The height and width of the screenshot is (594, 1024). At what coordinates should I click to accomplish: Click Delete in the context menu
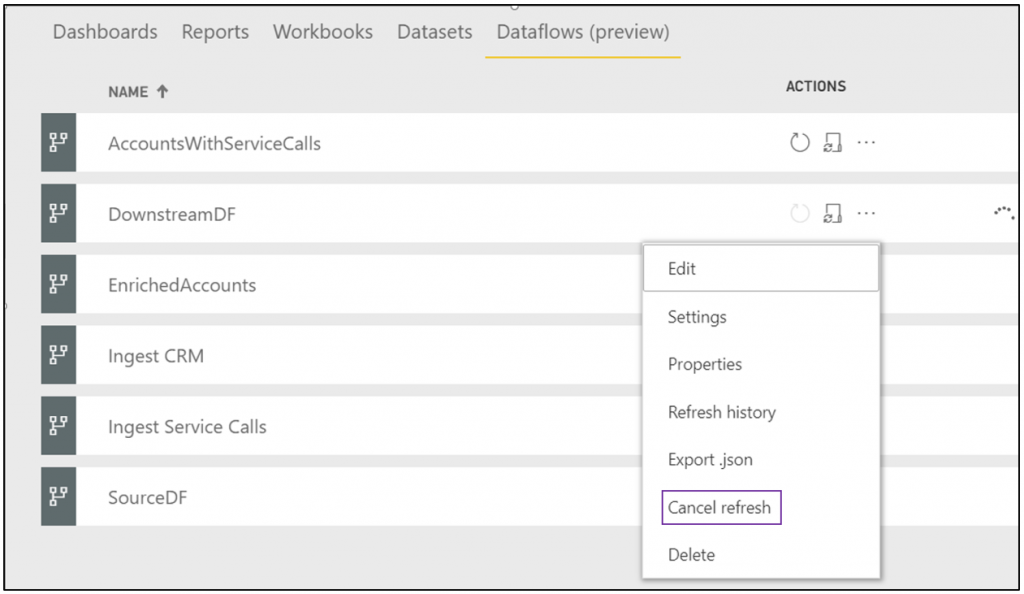click(x=692, y=554)
